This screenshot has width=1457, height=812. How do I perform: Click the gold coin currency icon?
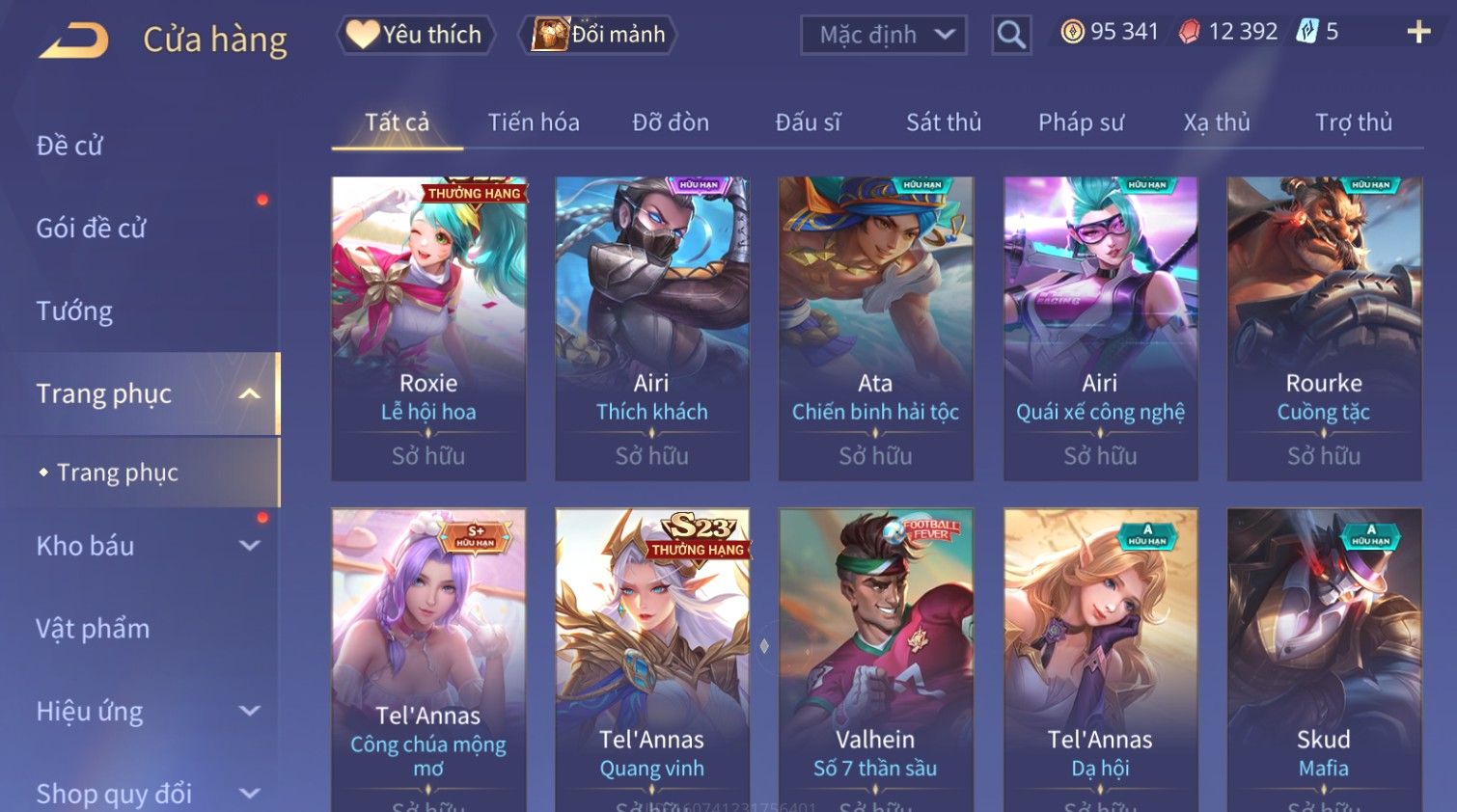[x=1071, y=32]
